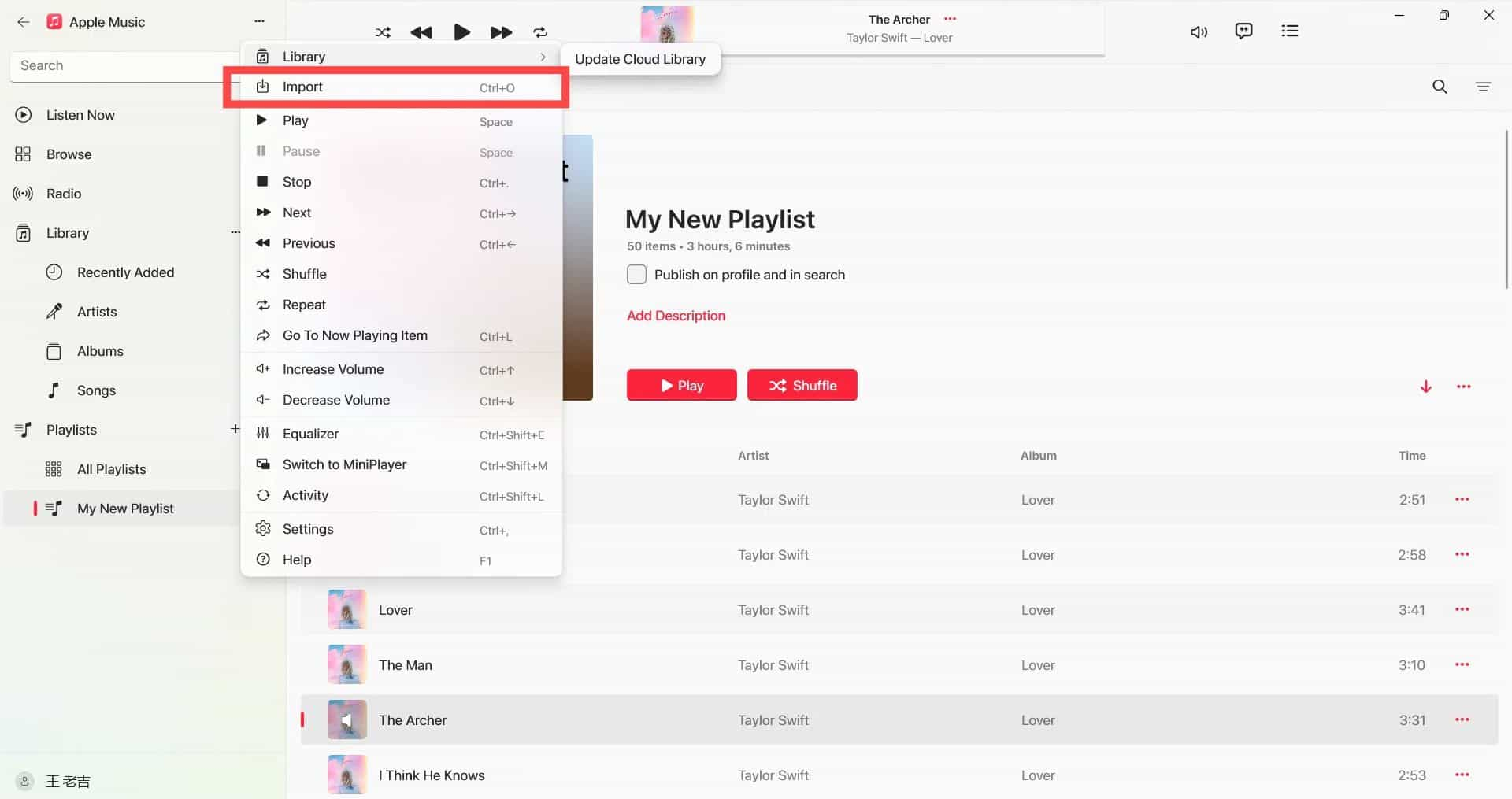The width and height of the screenshot is (1512, 799).
Task: Choose Go To Now Playing Item
Action: [x=402, y=335]
